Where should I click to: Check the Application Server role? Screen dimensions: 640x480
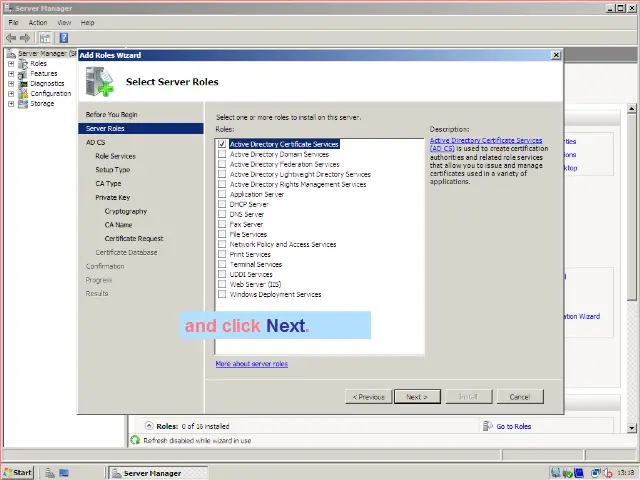222,194
